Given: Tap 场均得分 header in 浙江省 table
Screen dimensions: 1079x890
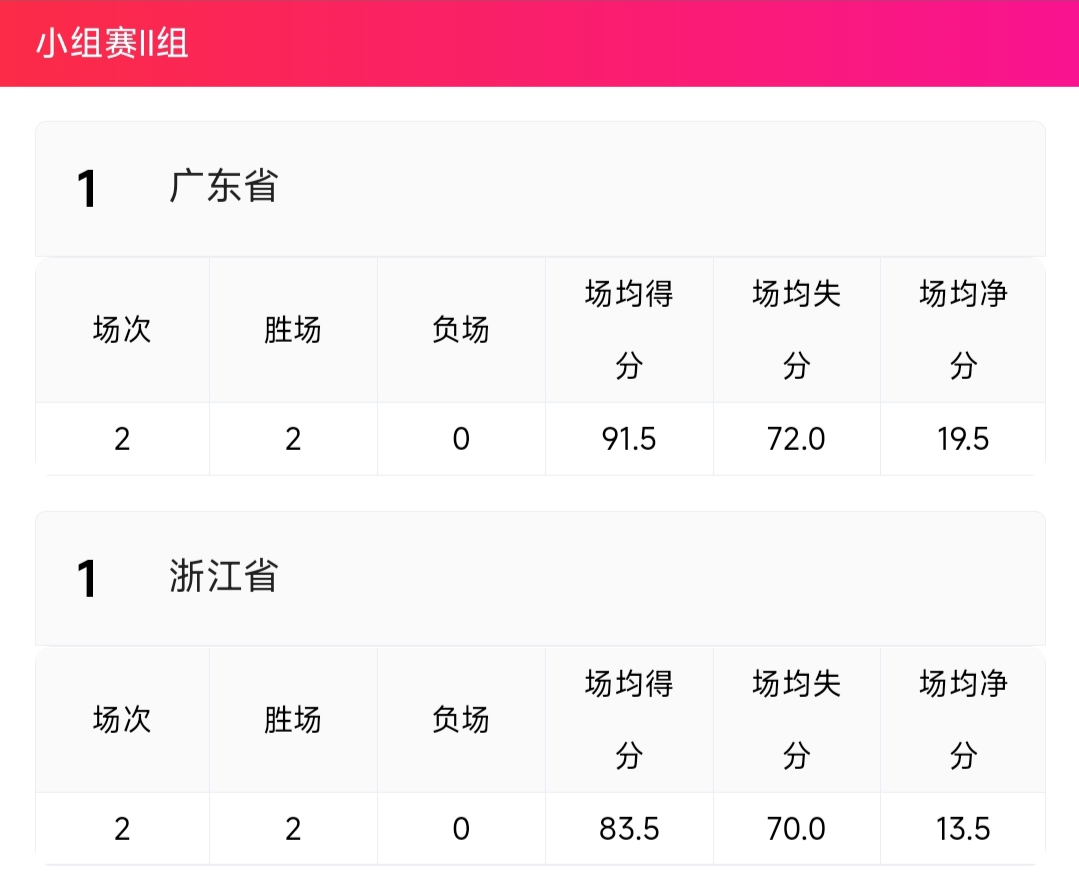Looking at the screenshot, I should (x=629, y=720).
